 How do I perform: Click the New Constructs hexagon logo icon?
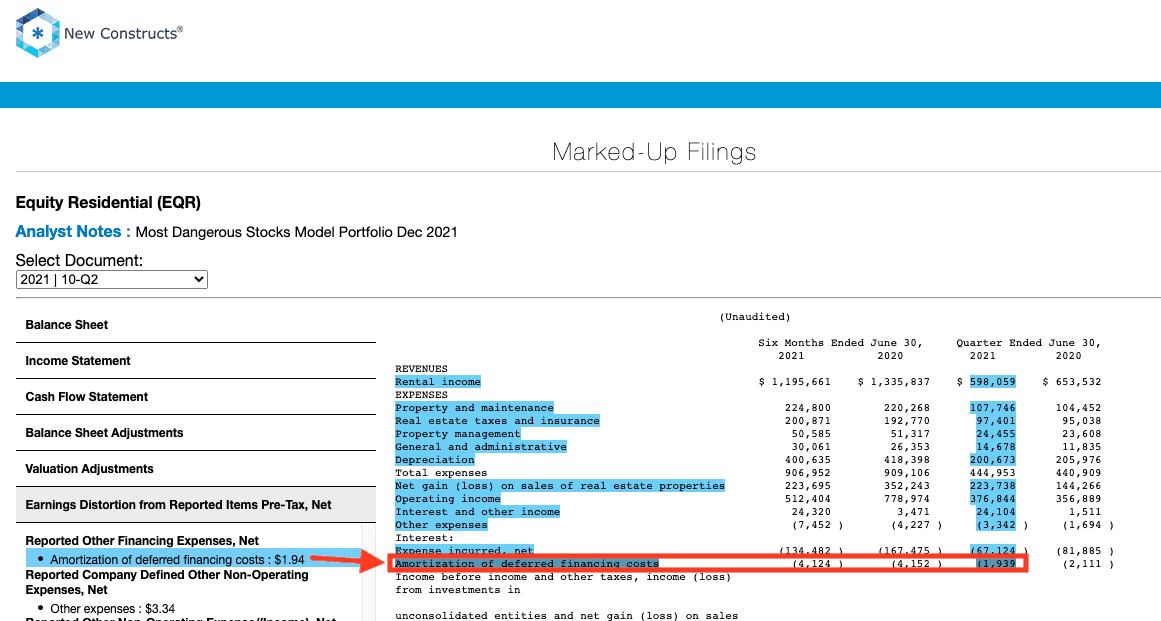click(x=38, y=33)
